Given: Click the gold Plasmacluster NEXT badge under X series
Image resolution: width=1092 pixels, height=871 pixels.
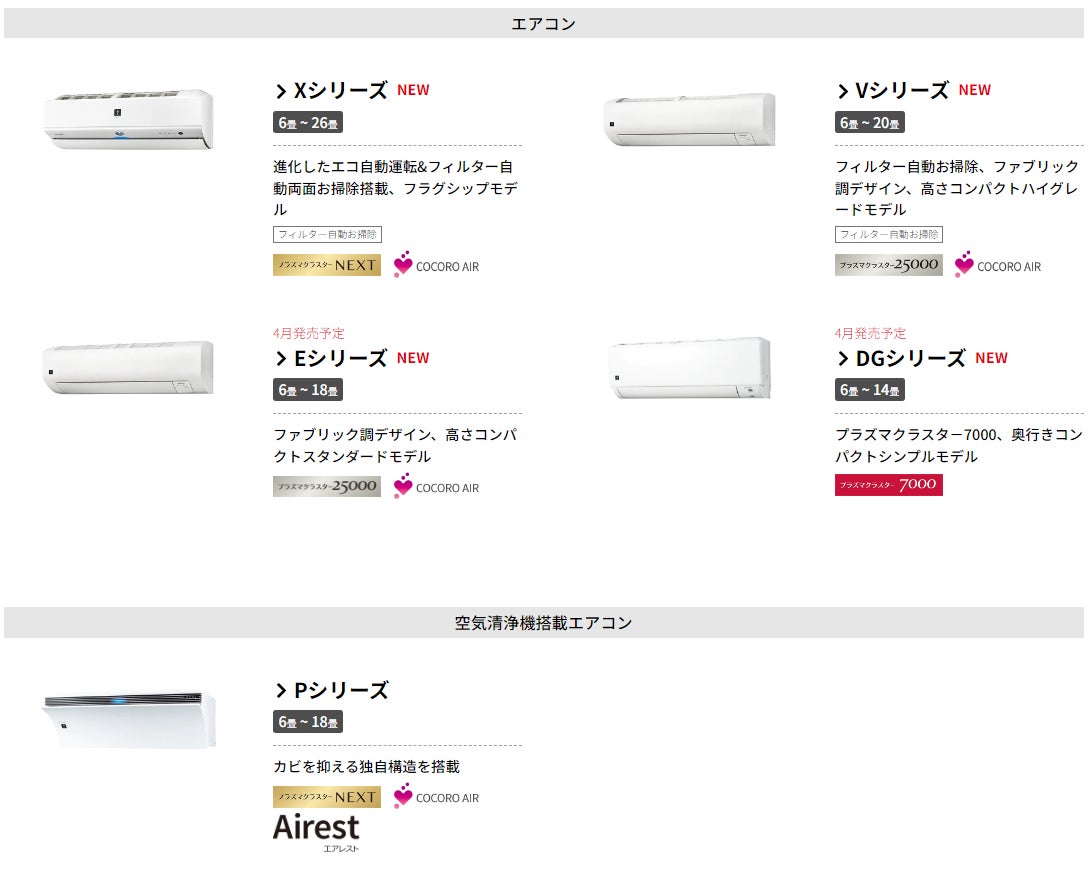Looking at the screenshot, I should pos(327,265).
